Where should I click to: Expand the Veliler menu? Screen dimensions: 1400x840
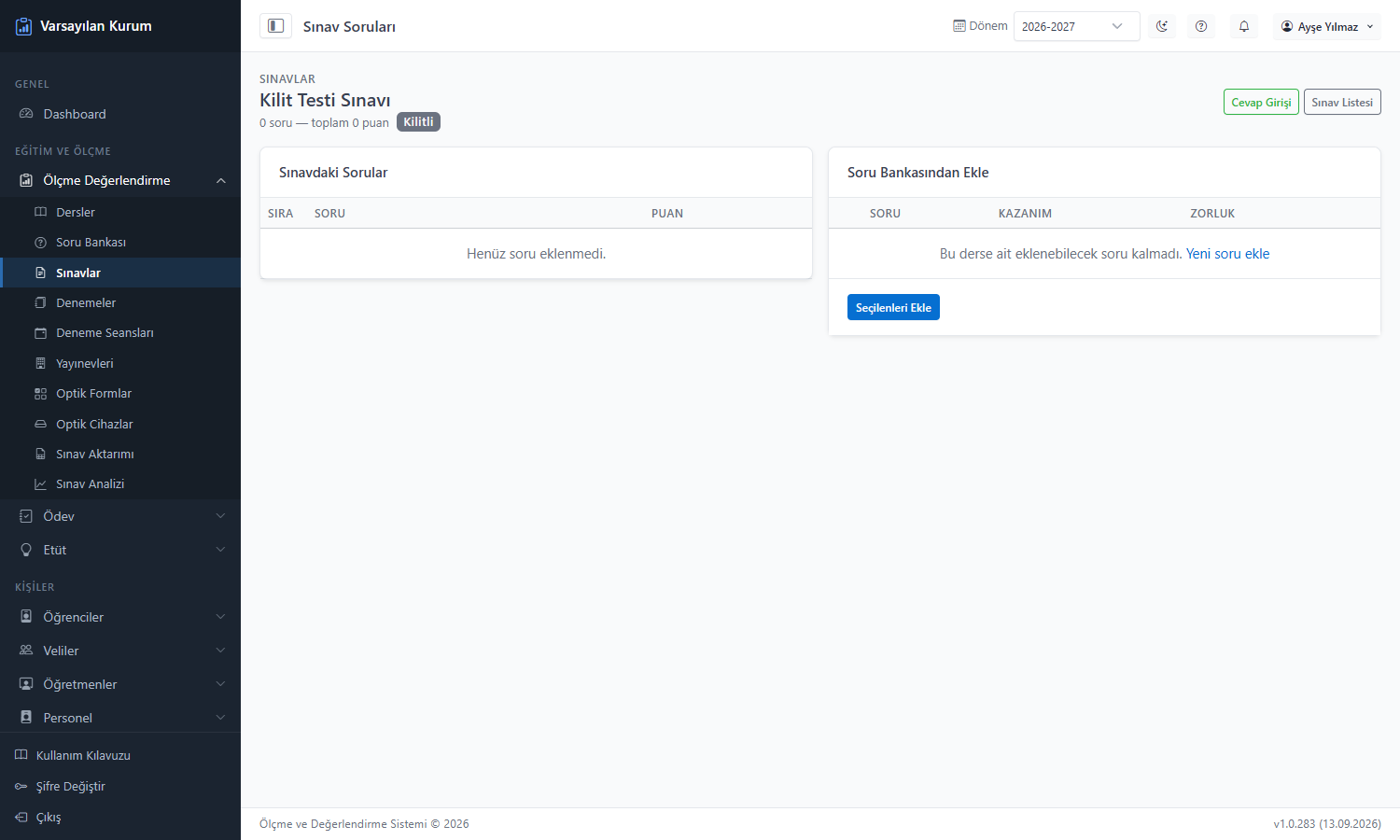coord(120,651)
